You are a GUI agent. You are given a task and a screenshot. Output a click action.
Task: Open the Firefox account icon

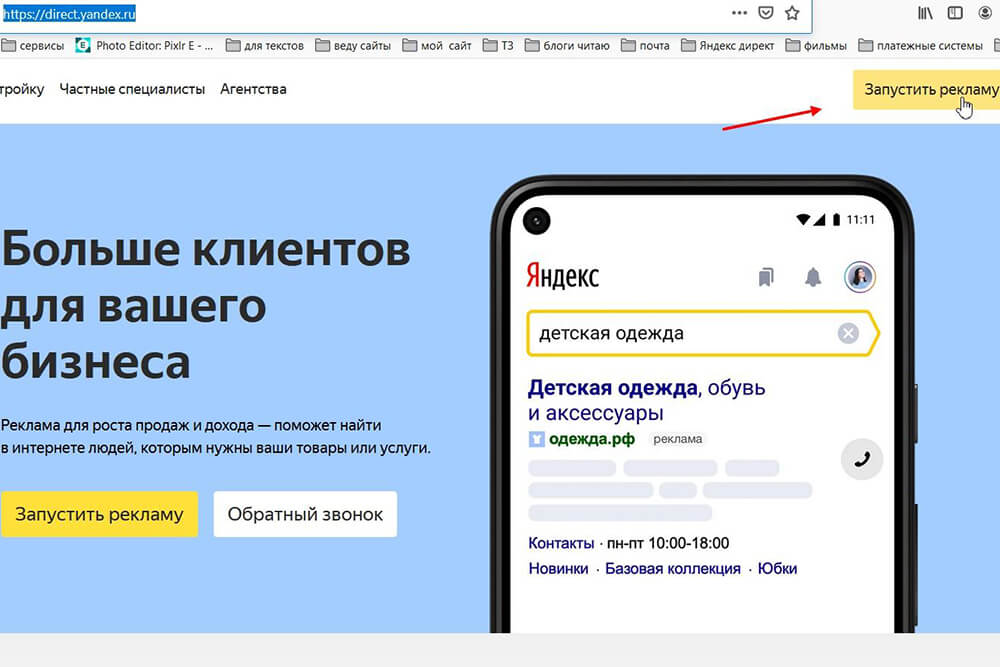pyautogui.click(x=985, y=13)
